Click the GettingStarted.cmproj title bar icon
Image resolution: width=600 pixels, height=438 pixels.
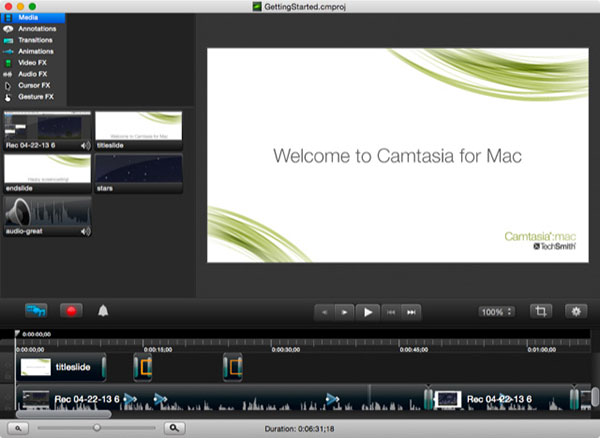coord(257,6)
